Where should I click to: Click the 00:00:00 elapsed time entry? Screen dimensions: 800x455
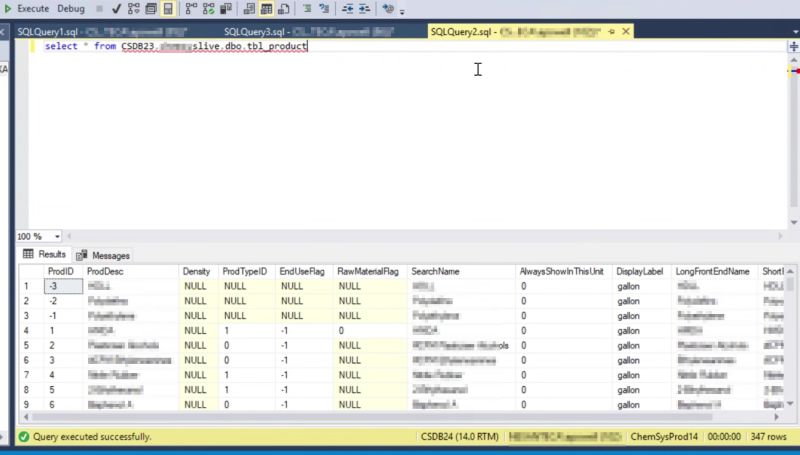[x=724, y=437]
